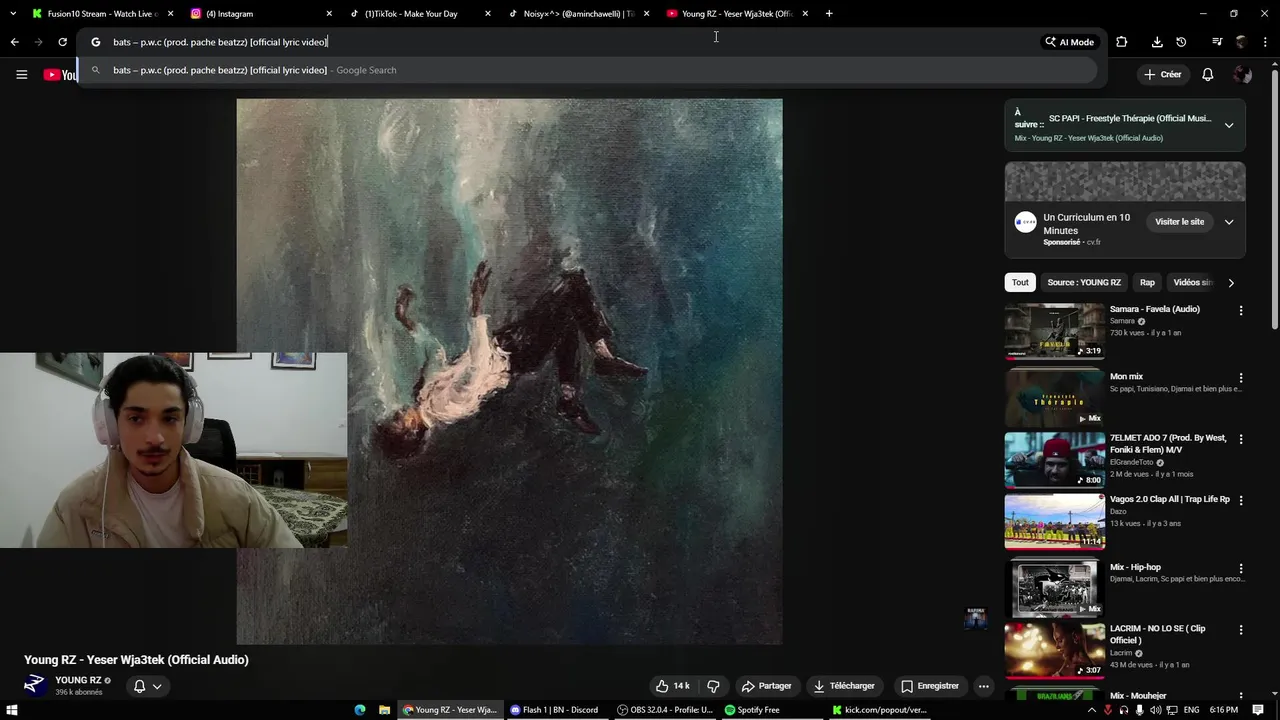The width and height of the screenshot is (1280, 720).
Task: Click the microphone tray icon
Action: pyautogui.click(x=1140, y=710)
